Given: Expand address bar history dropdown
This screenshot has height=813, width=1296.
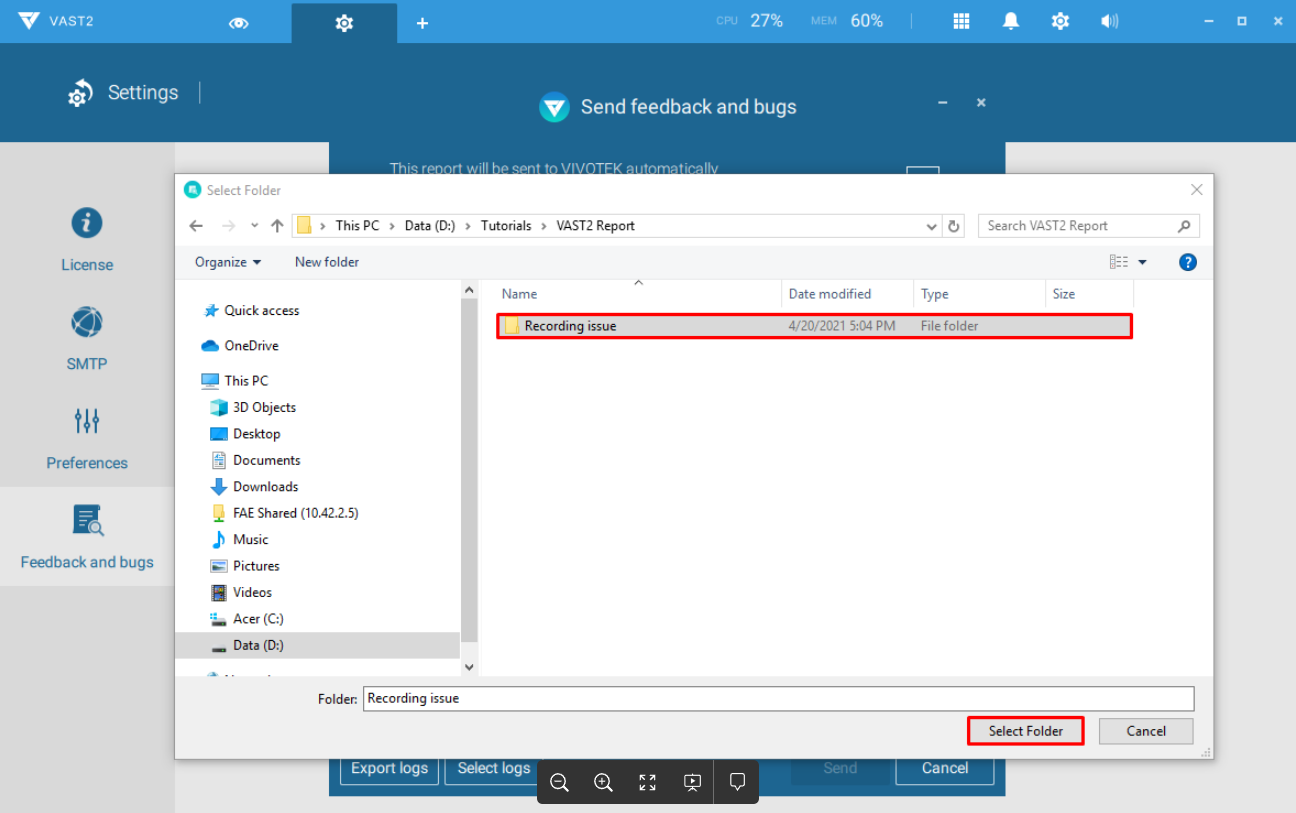Looking at the screenshot, I should click(x=932, y=226).
